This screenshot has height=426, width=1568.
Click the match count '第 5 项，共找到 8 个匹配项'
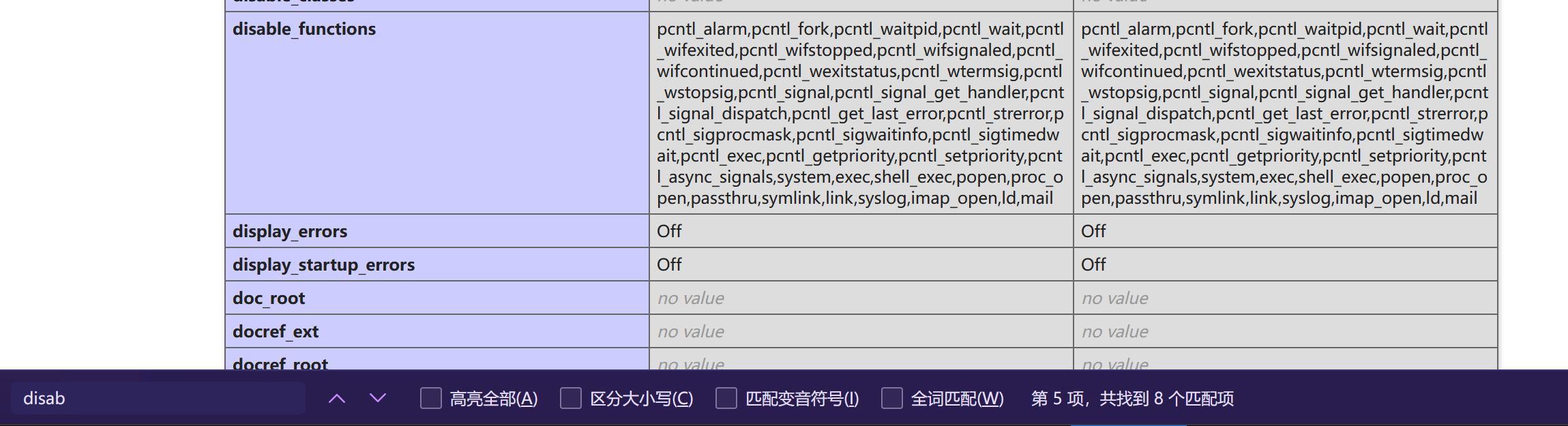tap(1132, 398)
